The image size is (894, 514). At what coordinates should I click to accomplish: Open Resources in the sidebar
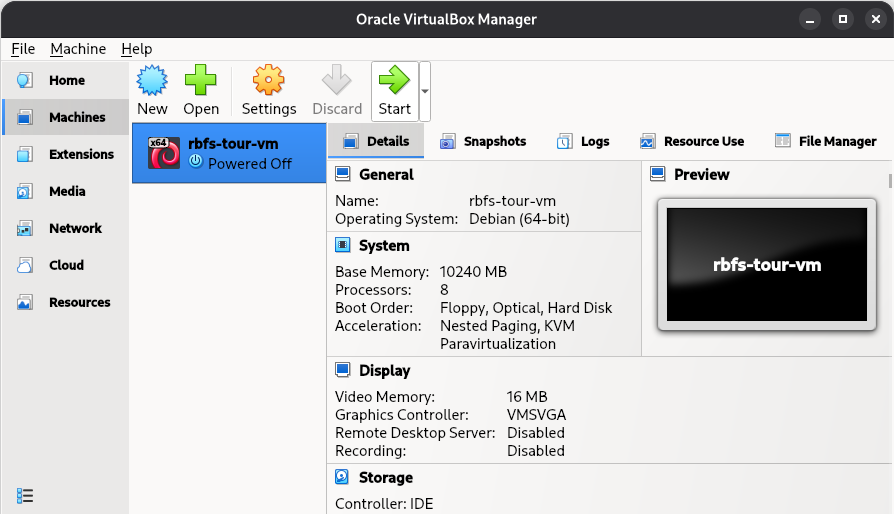pyautogui.click(x=66, y=303)
